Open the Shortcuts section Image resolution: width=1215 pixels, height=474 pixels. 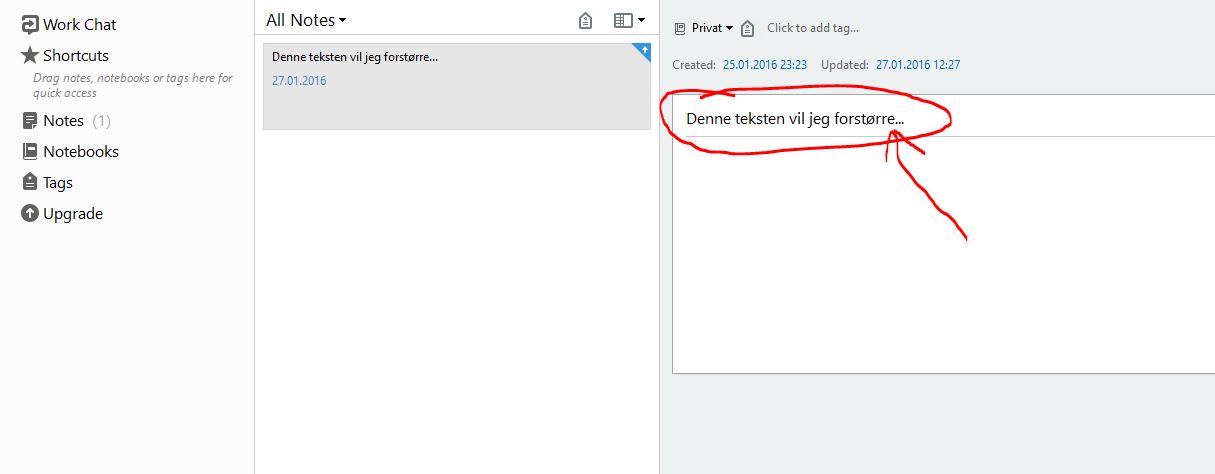click(x=65, y=55)
